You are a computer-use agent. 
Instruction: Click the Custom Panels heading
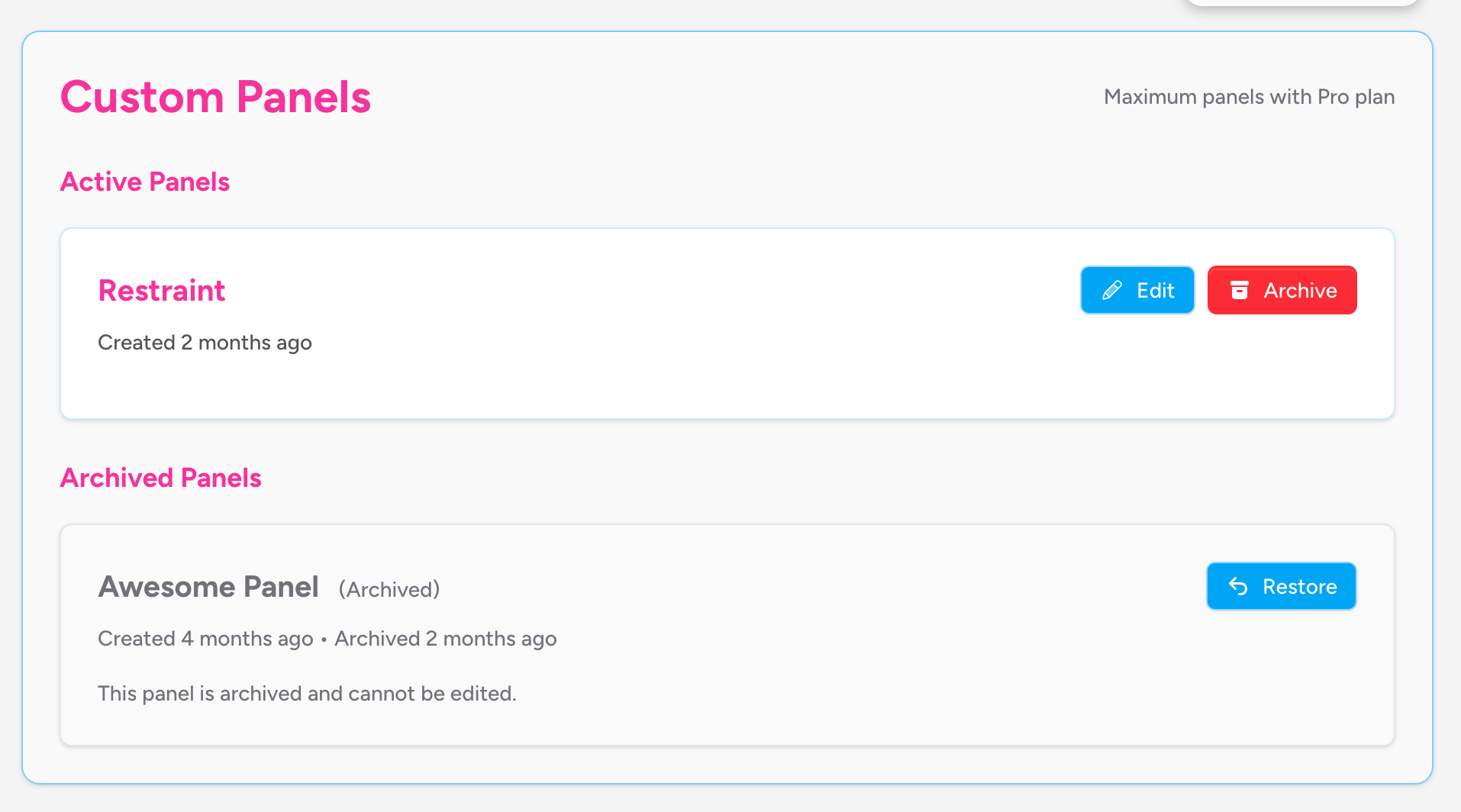216,97
